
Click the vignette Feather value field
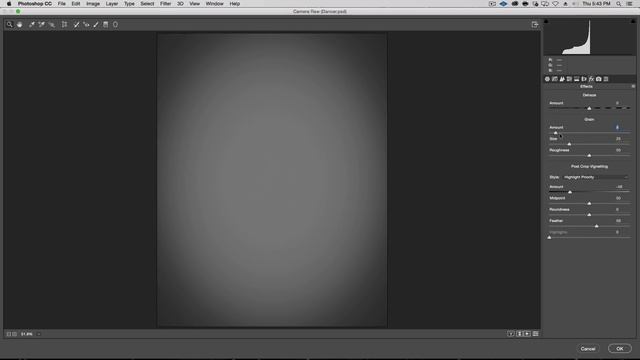(x=619, y=220)
